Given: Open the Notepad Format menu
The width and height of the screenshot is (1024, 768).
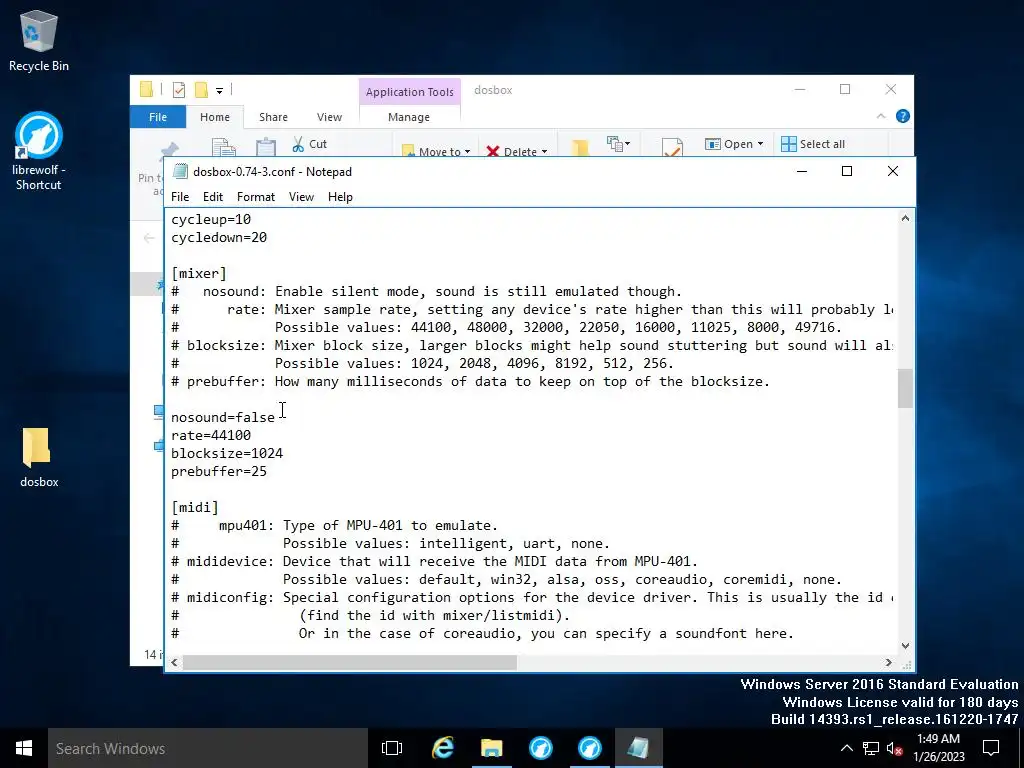Looking at the screenshot, I should (256, 197).
